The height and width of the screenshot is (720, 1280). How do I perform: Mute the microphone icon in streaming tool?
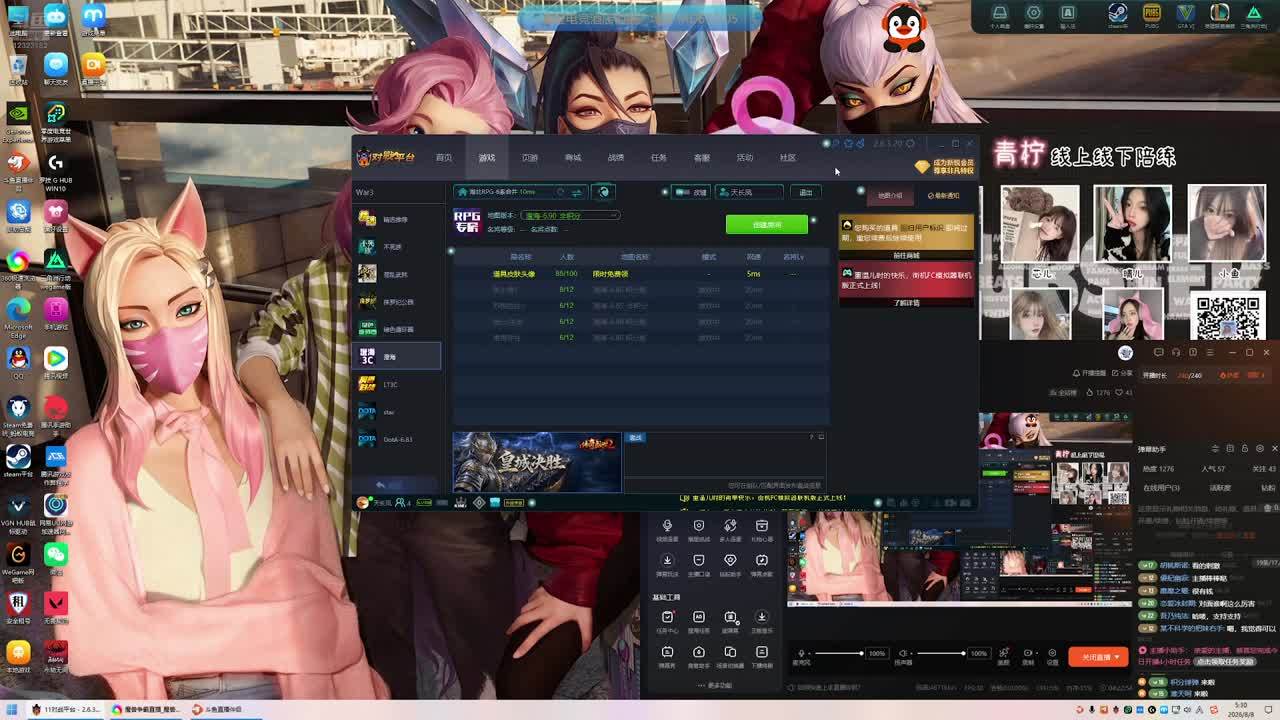point(801,654)
